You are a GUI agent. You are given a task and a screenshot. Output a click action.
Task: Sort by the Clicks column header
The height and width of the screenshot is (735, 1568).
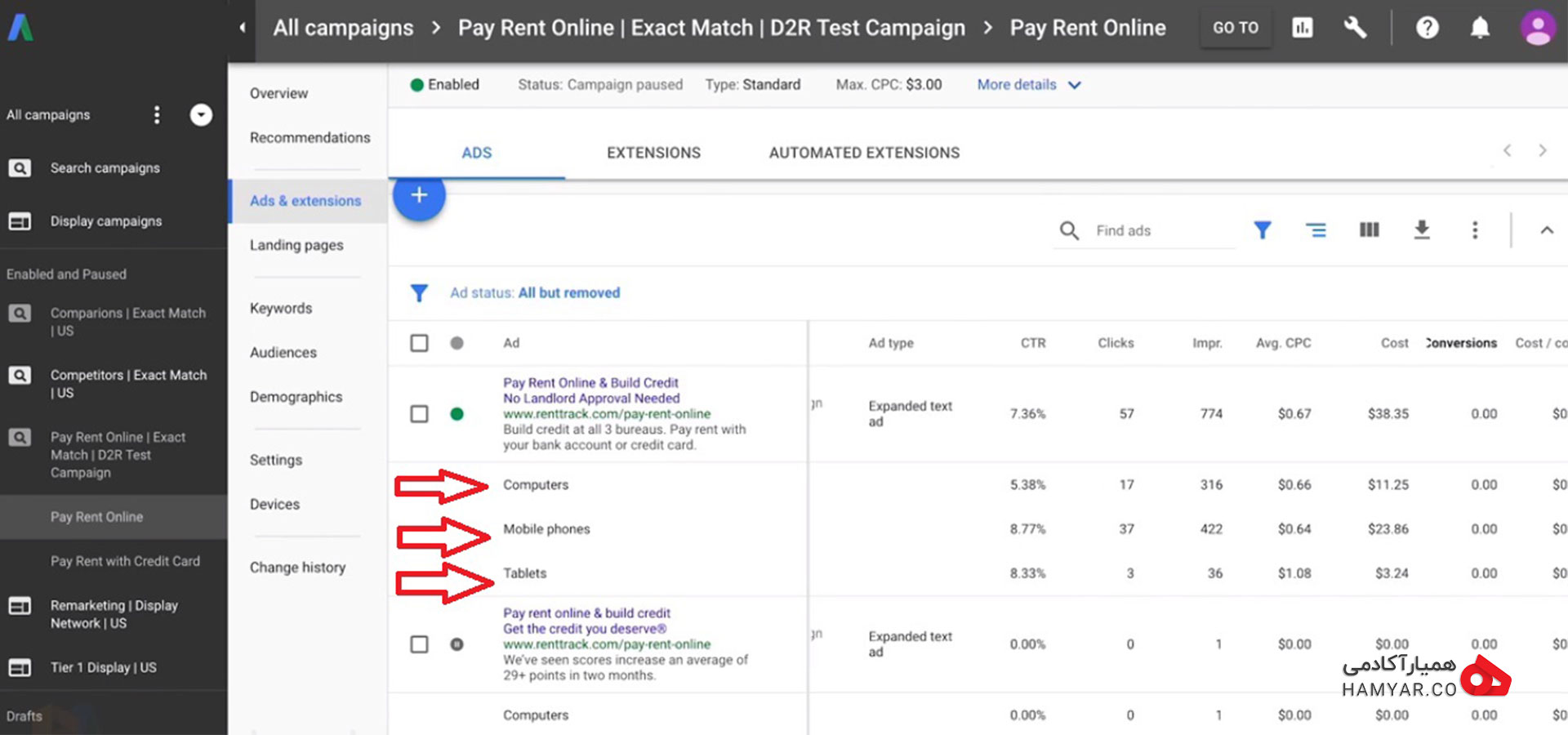(x=1116, y=343)
